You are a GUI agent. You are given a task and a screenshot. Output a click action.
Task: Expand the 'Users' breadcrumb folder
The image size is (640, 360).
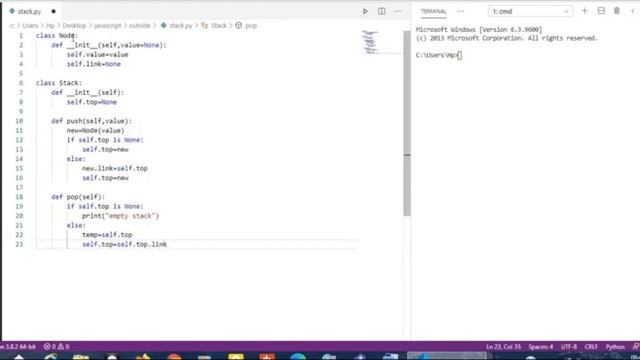pos(30,25)
